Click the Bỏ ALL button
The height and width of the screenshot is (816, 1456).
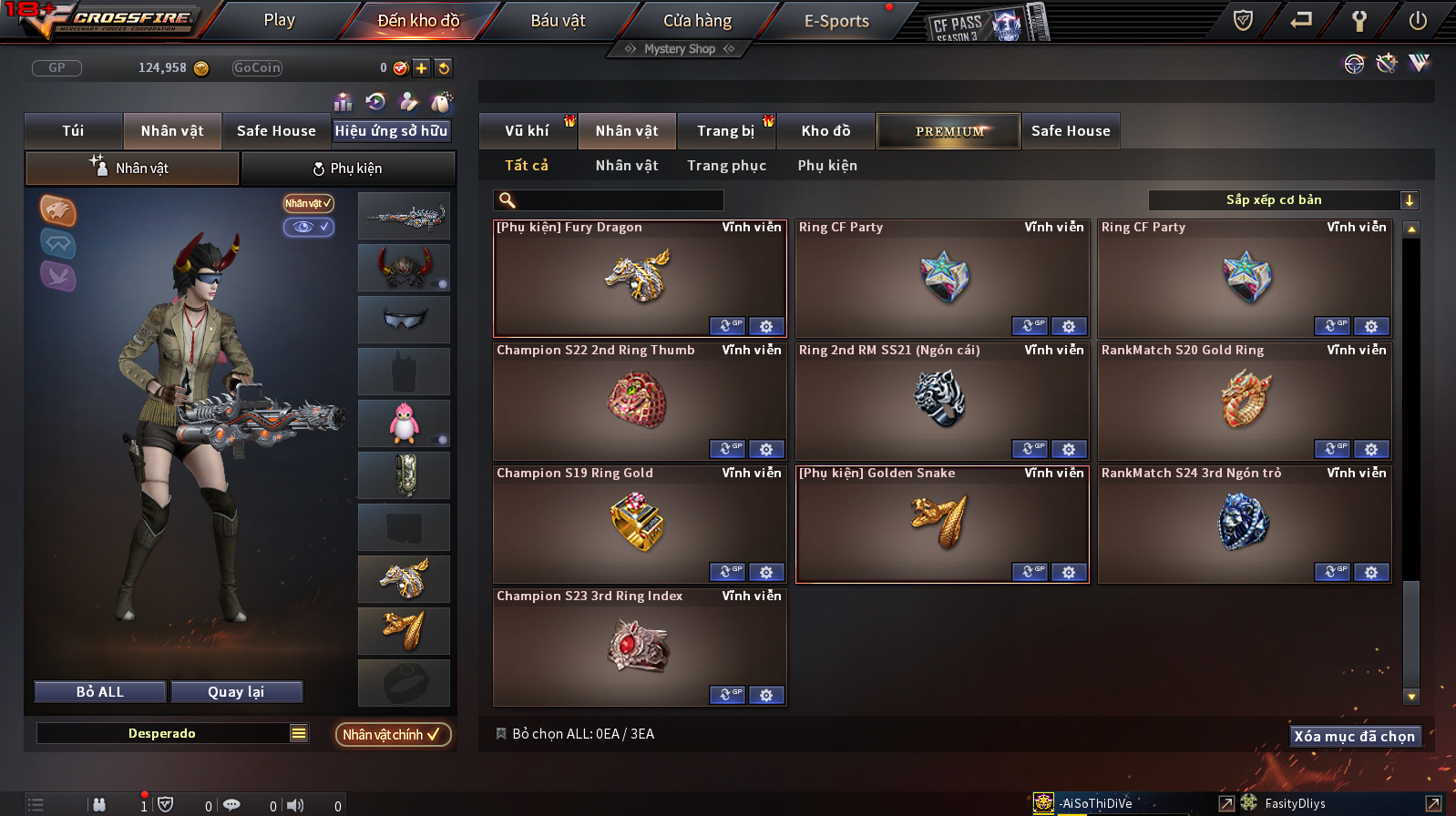pyautogui.click(x=100, y=692)
